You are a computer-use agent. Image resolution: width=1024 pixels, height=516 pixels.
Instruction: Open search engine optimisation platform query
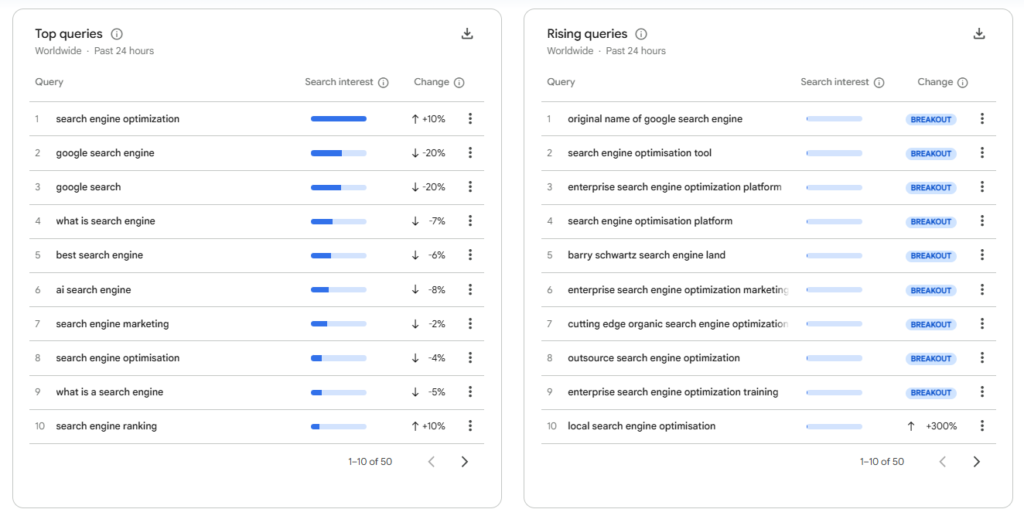pyautogui.click(x=650, y=221)
